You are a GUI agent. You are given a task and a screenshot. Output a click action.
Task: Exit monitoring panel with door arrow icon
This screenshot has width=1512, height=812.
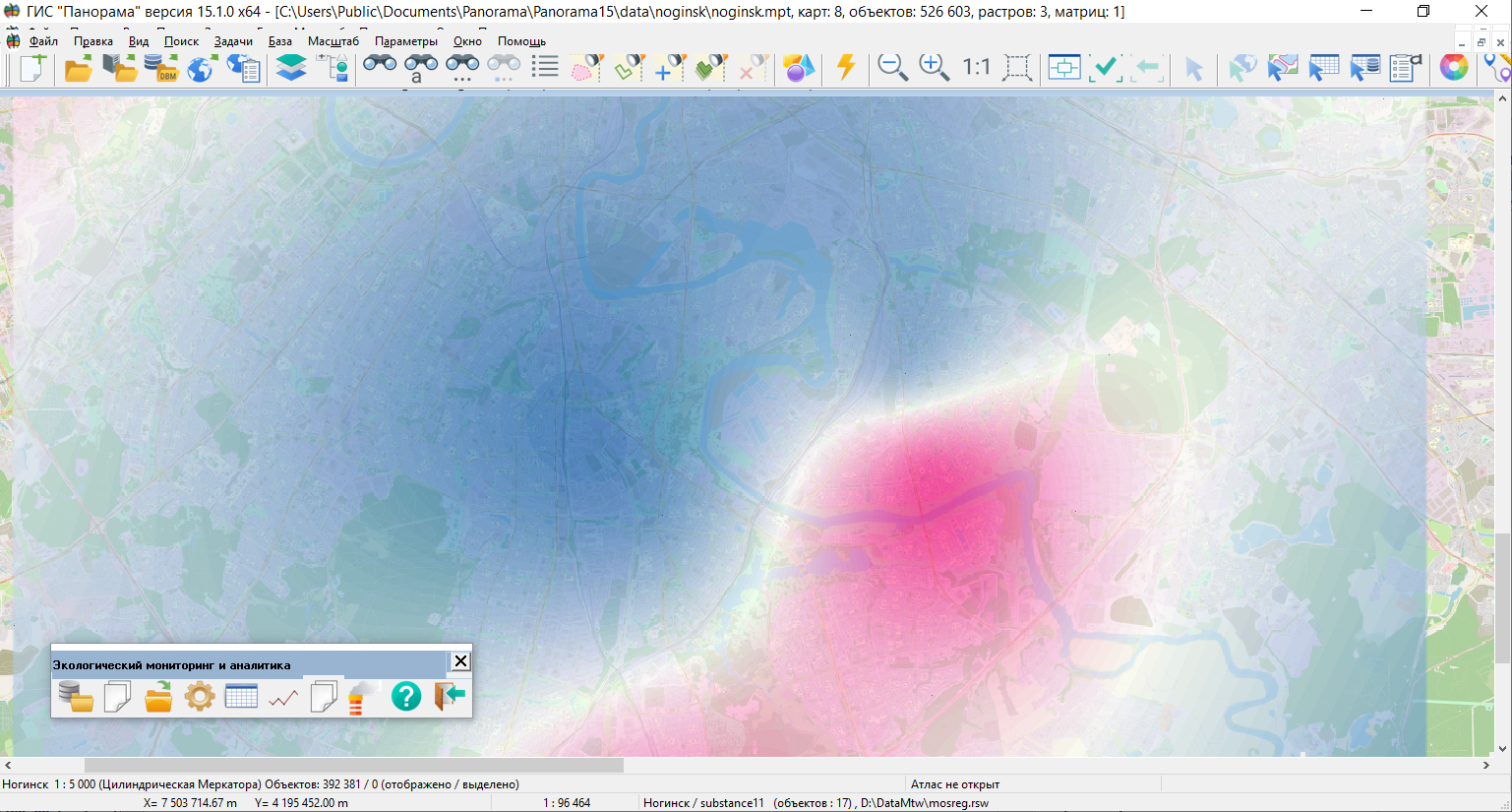[x=449, y=696]
